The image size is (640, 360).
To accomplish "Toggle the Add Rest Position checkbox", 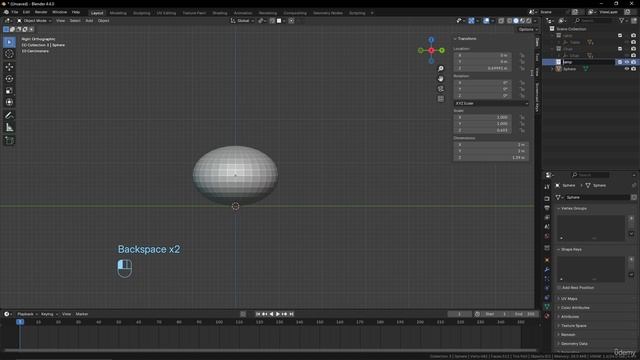I will (559, 288).
